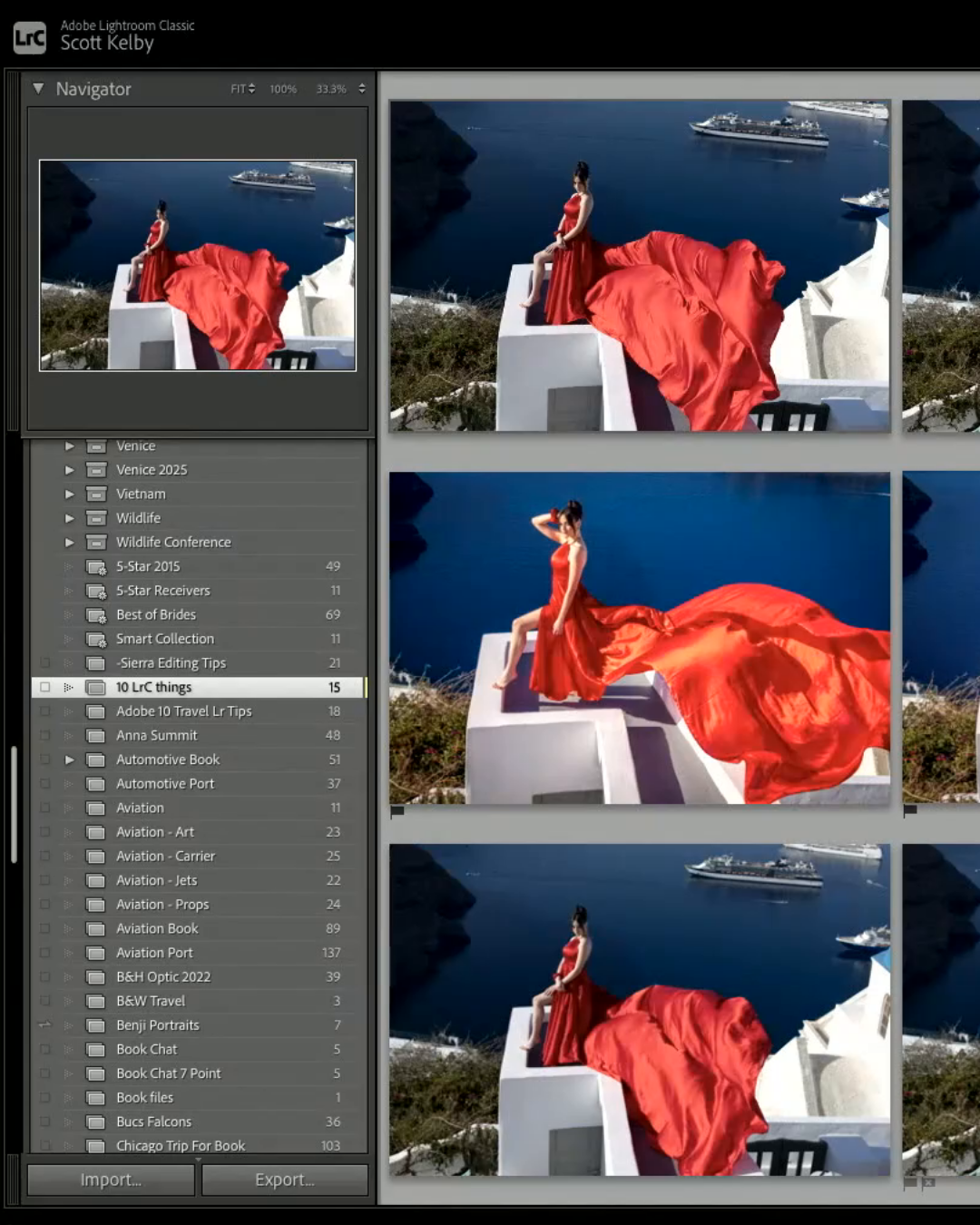Select the Vietnam collection set icon

[96, 494]
